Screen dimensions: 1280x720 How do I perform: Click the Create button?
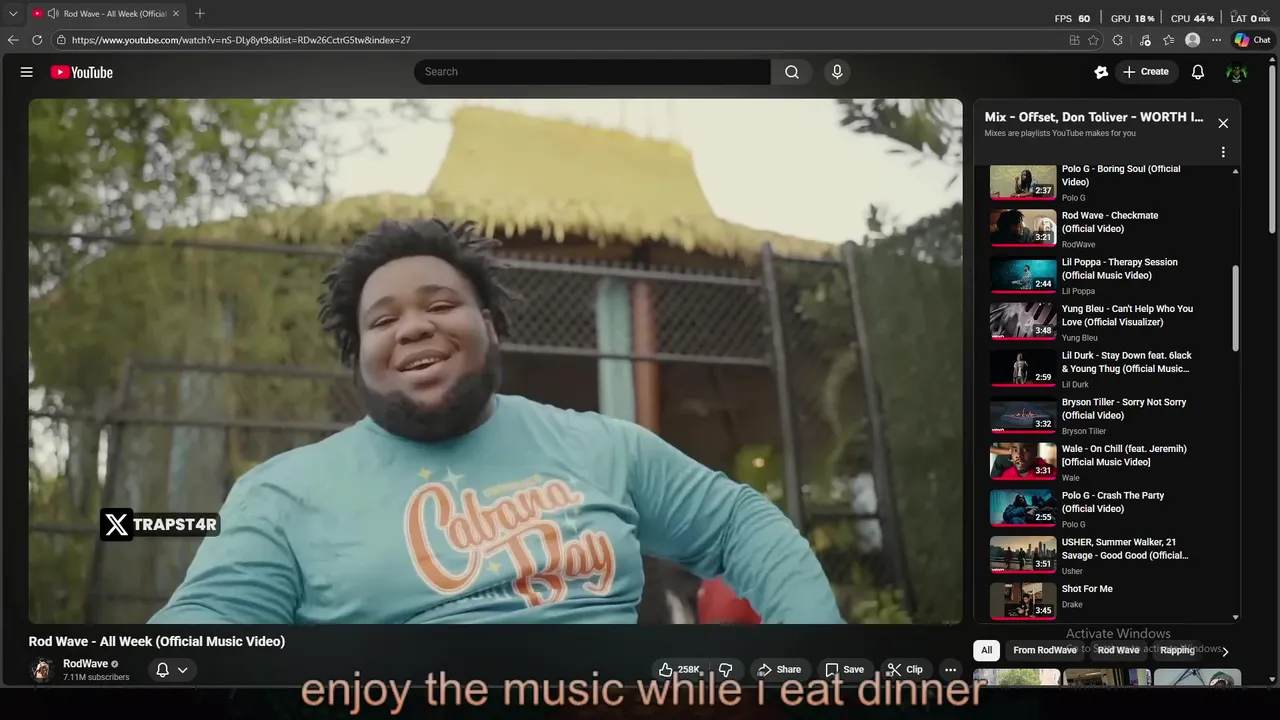[1145, 72]
